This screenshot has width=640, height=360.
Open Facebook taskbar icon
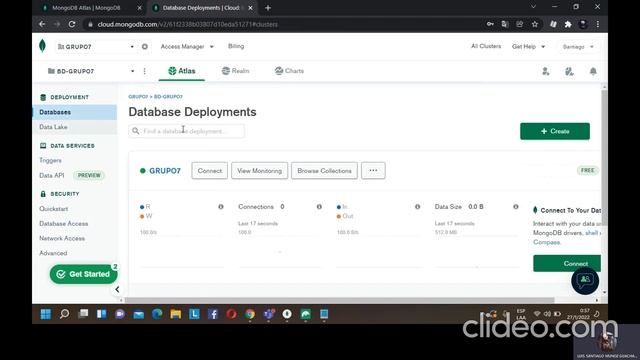click(213, 314)
